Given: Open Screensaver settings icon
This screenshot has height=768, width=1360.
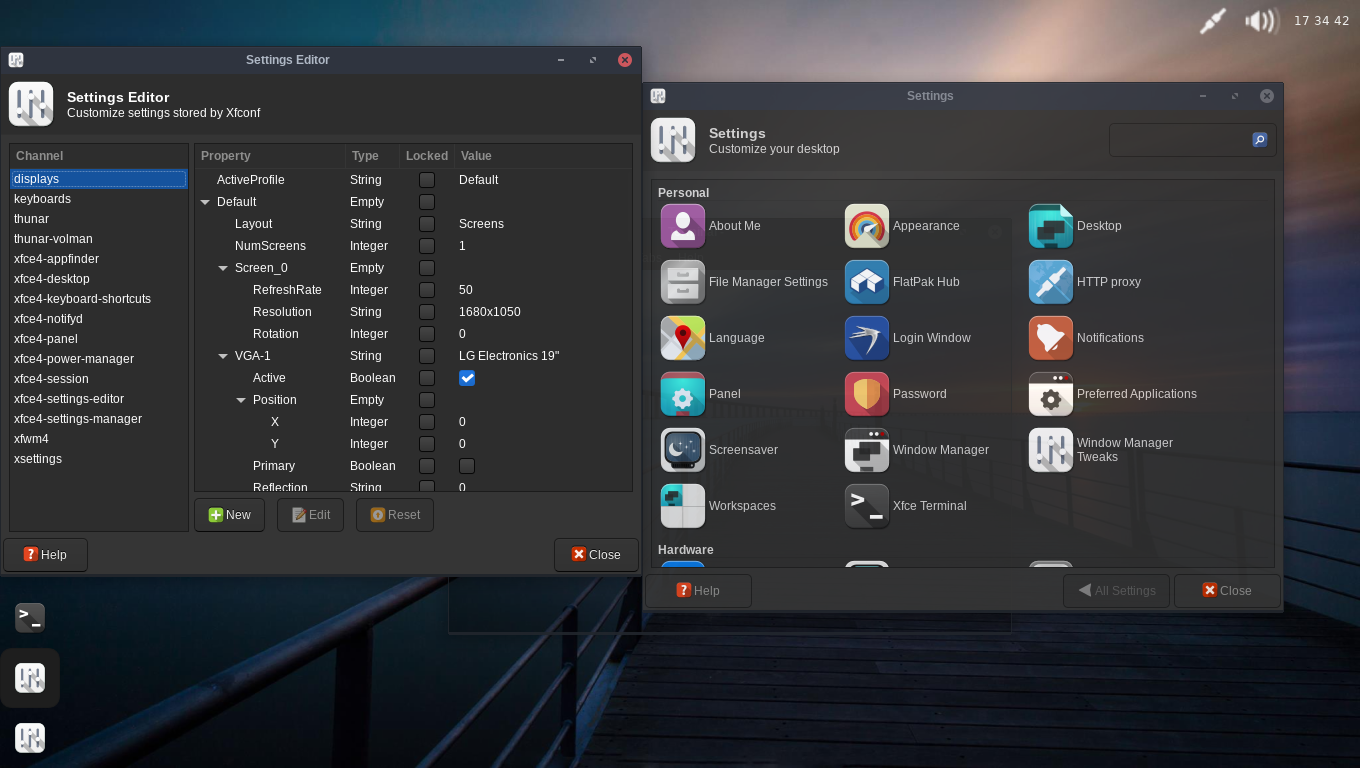Looking at the screenshot, I should 683,450.
